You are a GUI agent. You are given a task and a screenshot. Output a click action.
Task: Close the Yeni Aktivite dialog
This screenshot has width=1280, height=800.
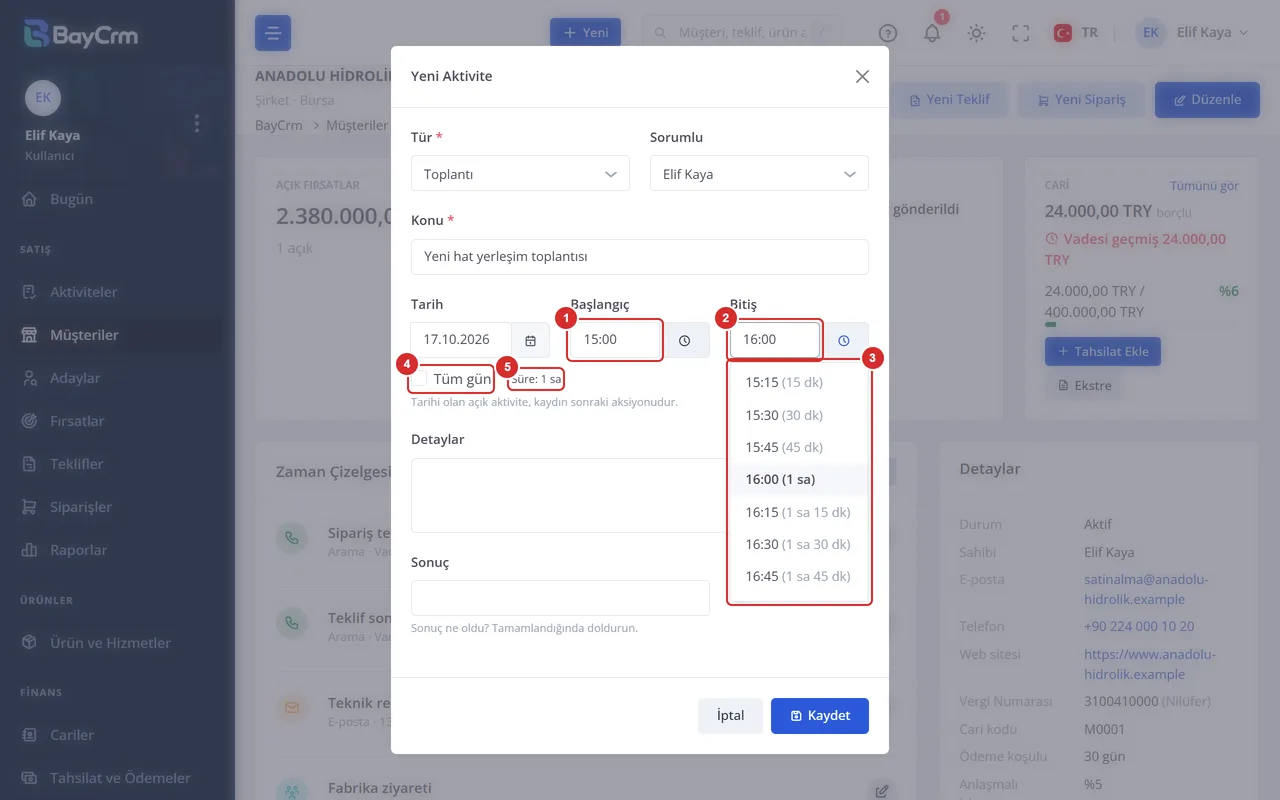point(862,76)
